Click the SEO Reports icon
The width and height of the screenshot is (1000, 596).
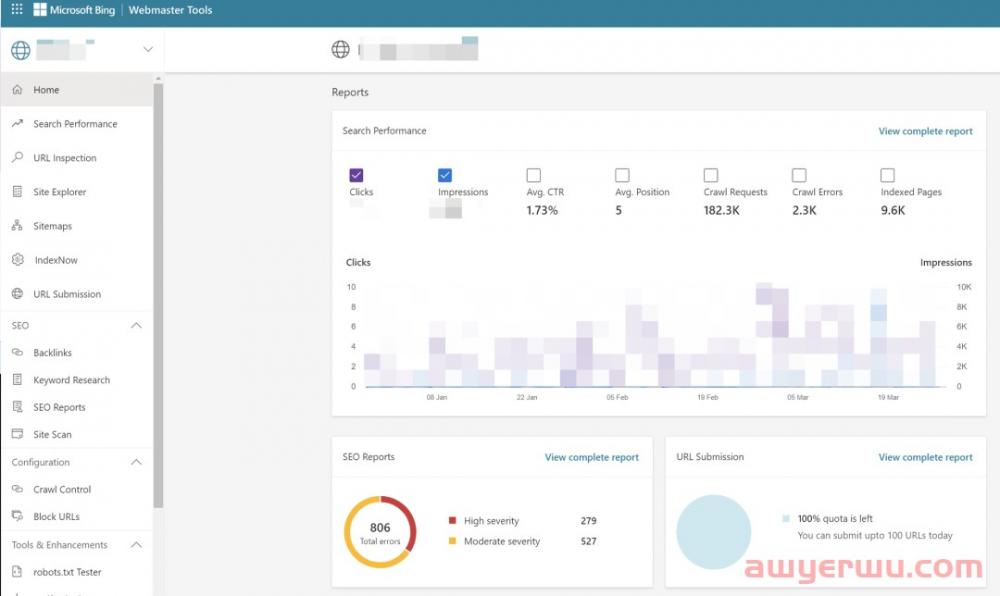click(17, 407)
